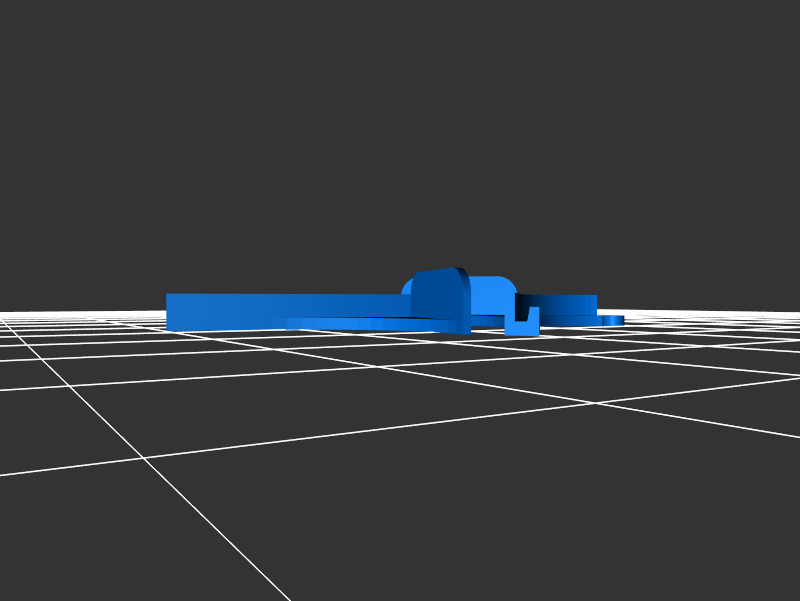Screen dimensions: 800x601
Task: Click the right upright of the U-shaped bracket
Action: tap(535, 318)
